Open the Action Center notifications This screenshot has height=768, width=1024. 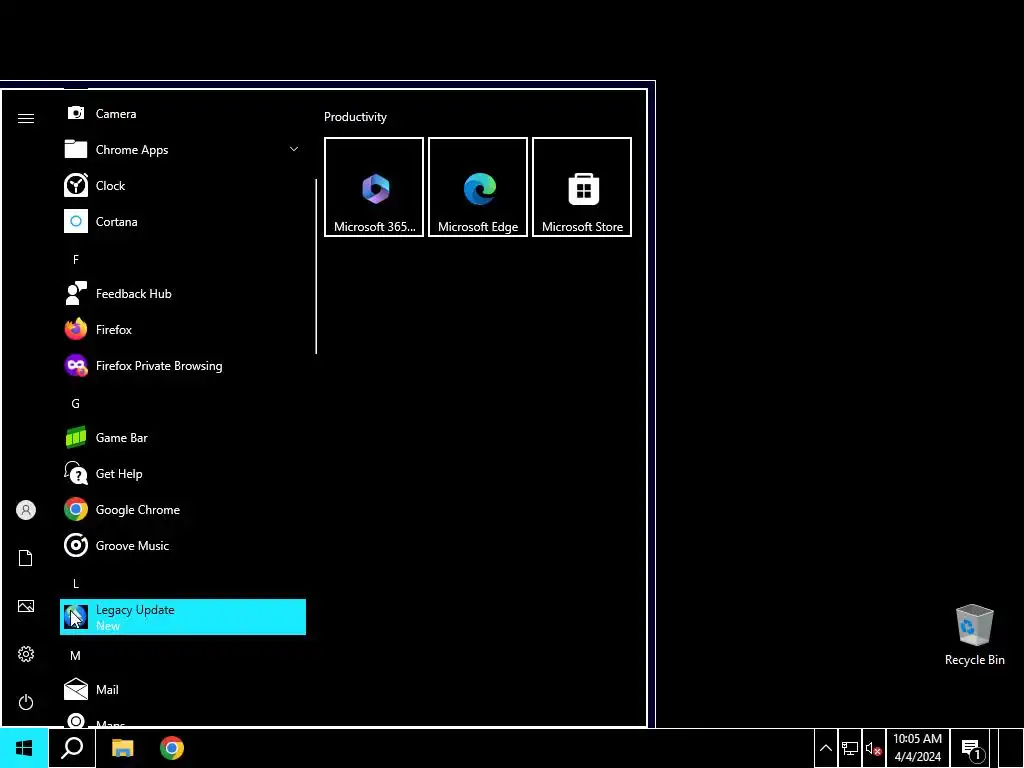tap(970, 748)
